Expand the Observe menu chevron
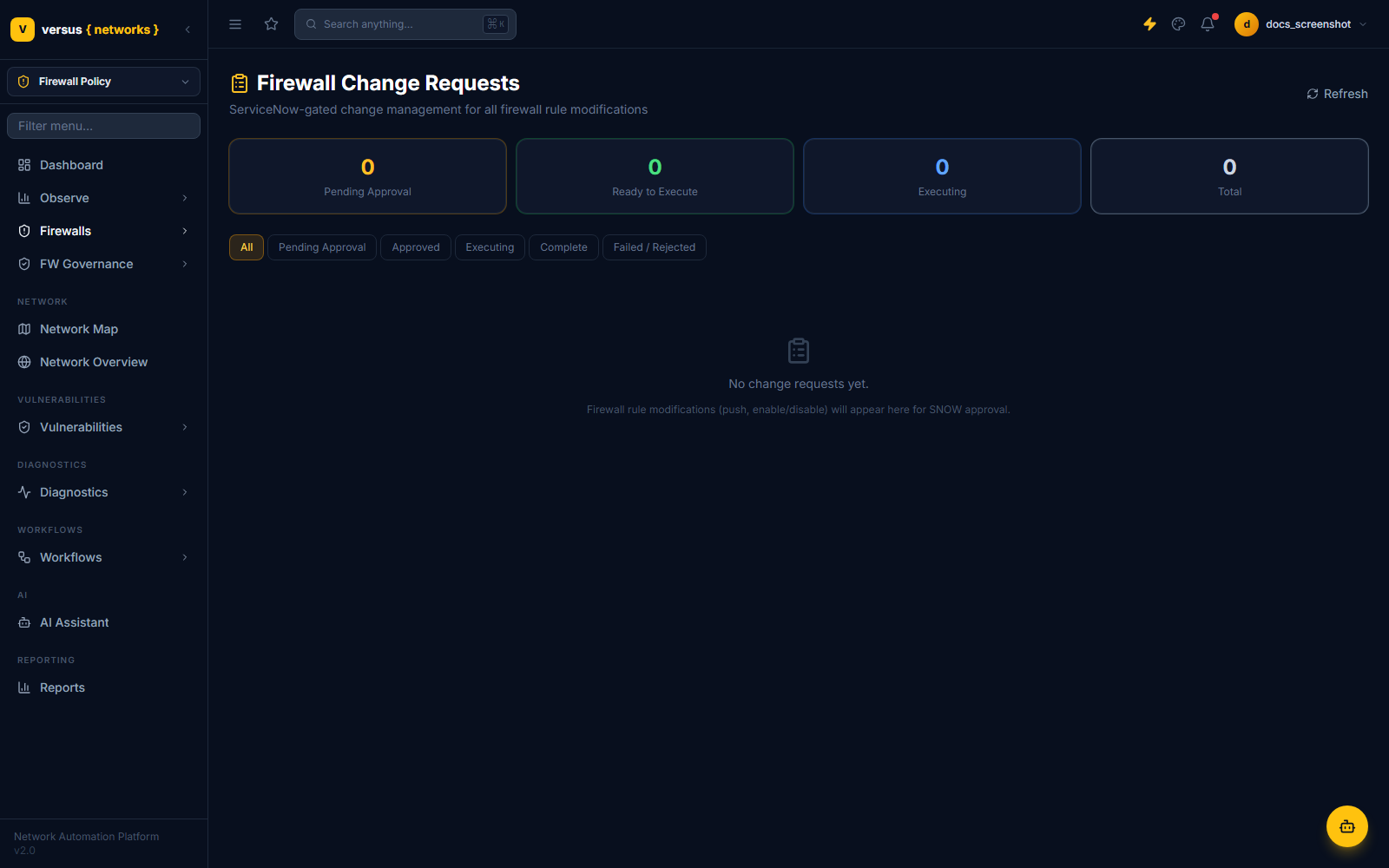The height and width of the screenshot is (868, 1389). click(x=185, y=198)
